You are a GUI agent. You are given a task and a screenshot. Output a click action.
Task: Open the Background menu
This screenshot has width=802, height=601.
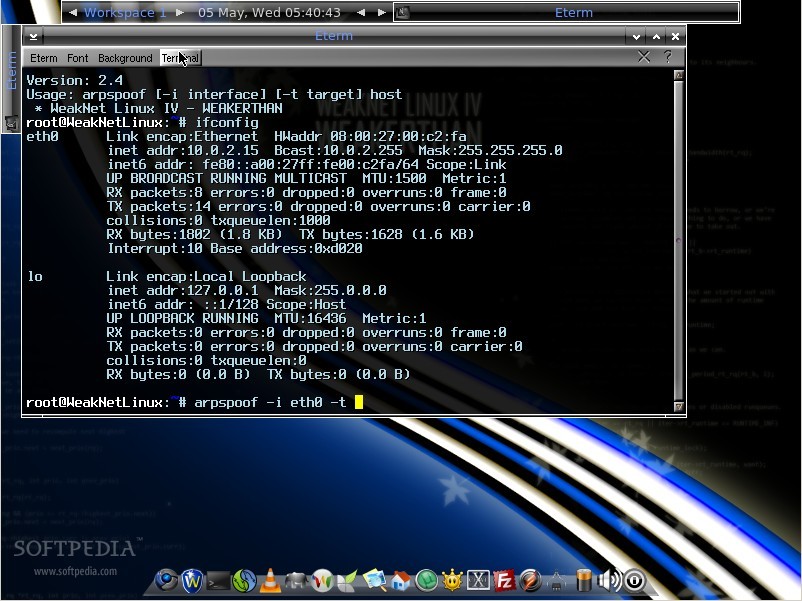click(x=125, y=58)
